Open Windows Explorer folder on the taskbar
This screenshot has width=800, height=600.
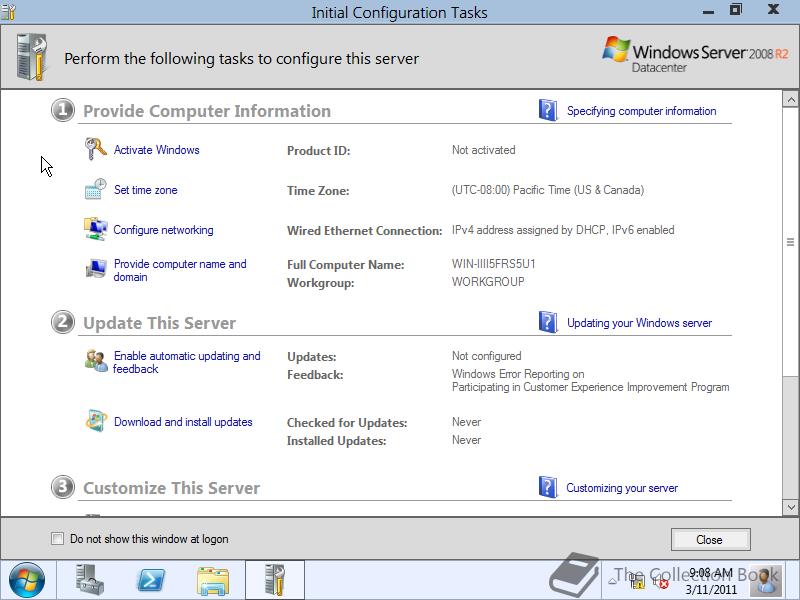pyautogui.click(x=213, y=581)
